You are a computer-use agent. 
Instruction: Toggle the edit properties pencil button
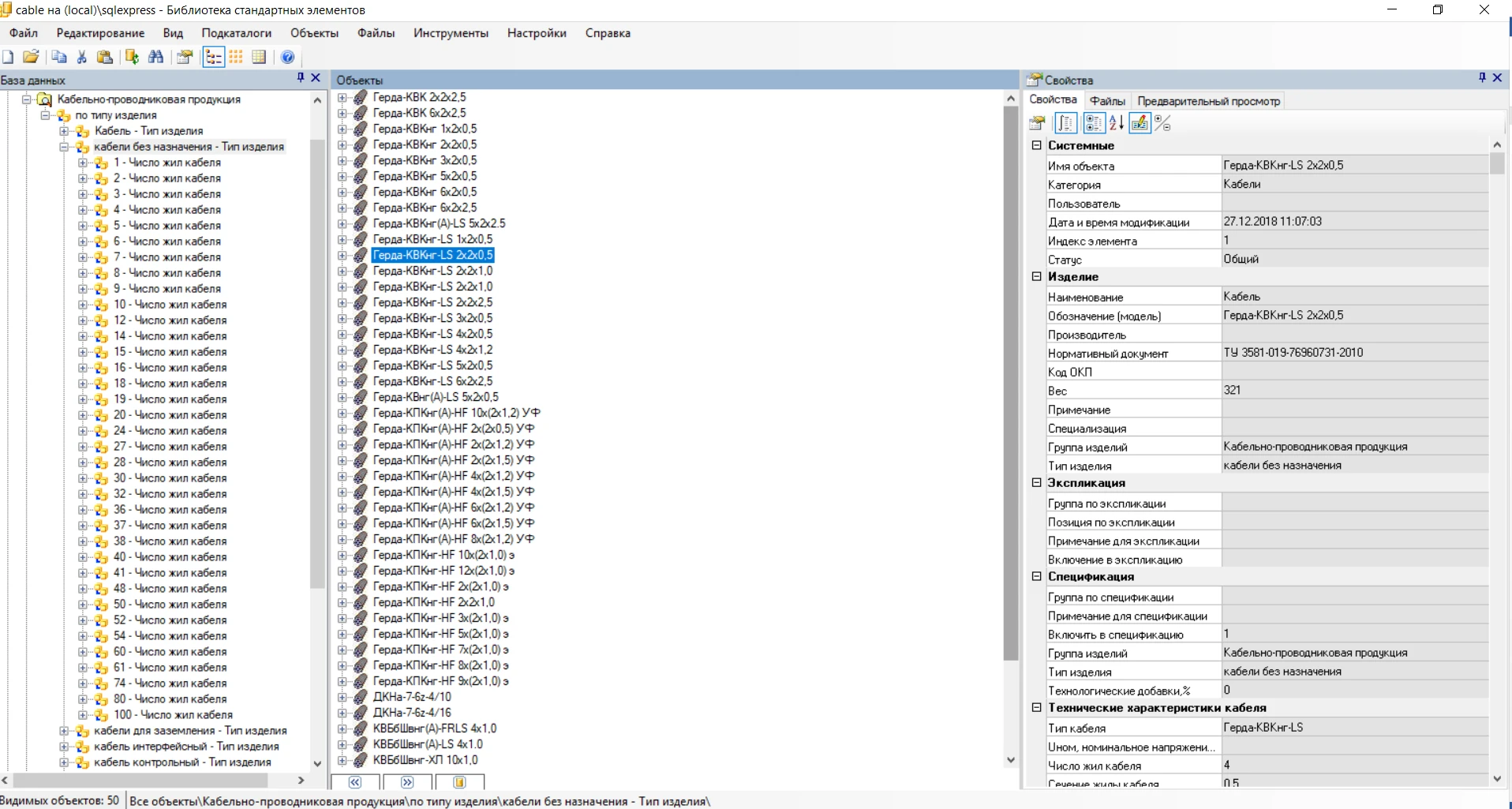click(1139, 123)
